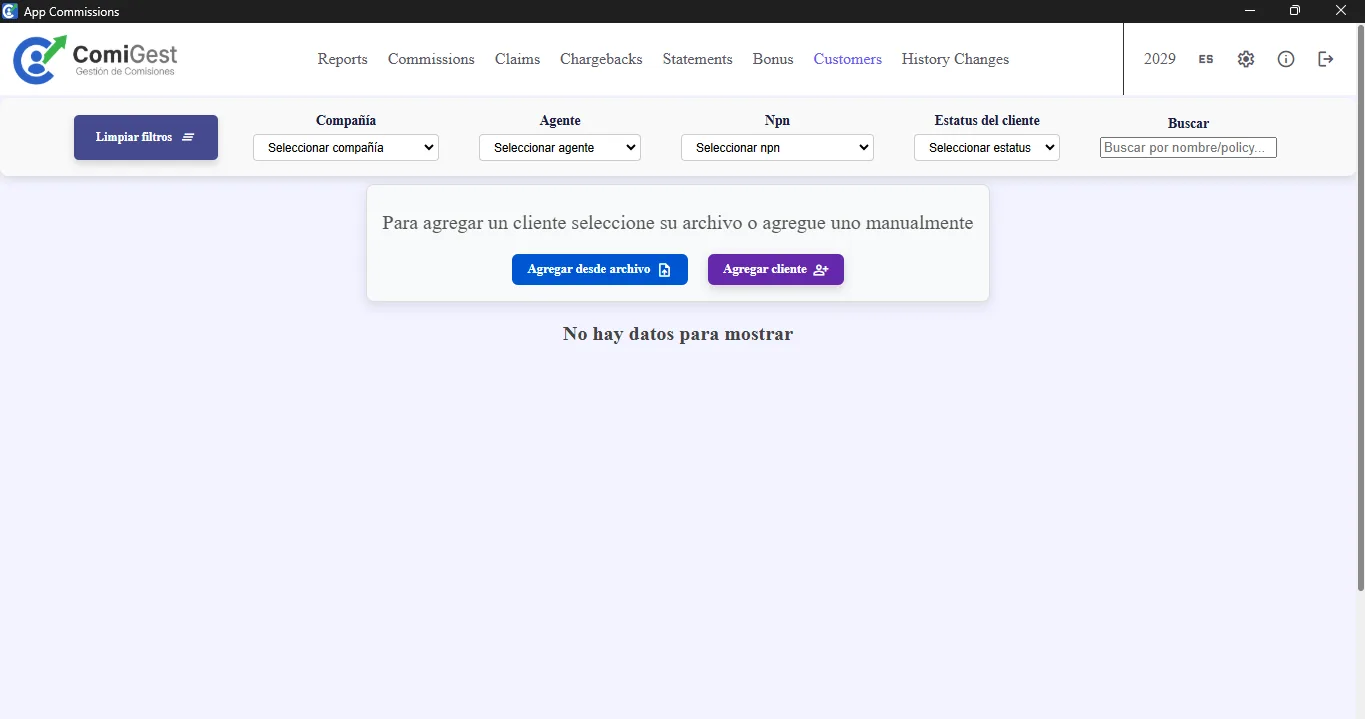Restore down the App Commissions window
This screenshot has height=719, width=1365.
(1295, 11)
